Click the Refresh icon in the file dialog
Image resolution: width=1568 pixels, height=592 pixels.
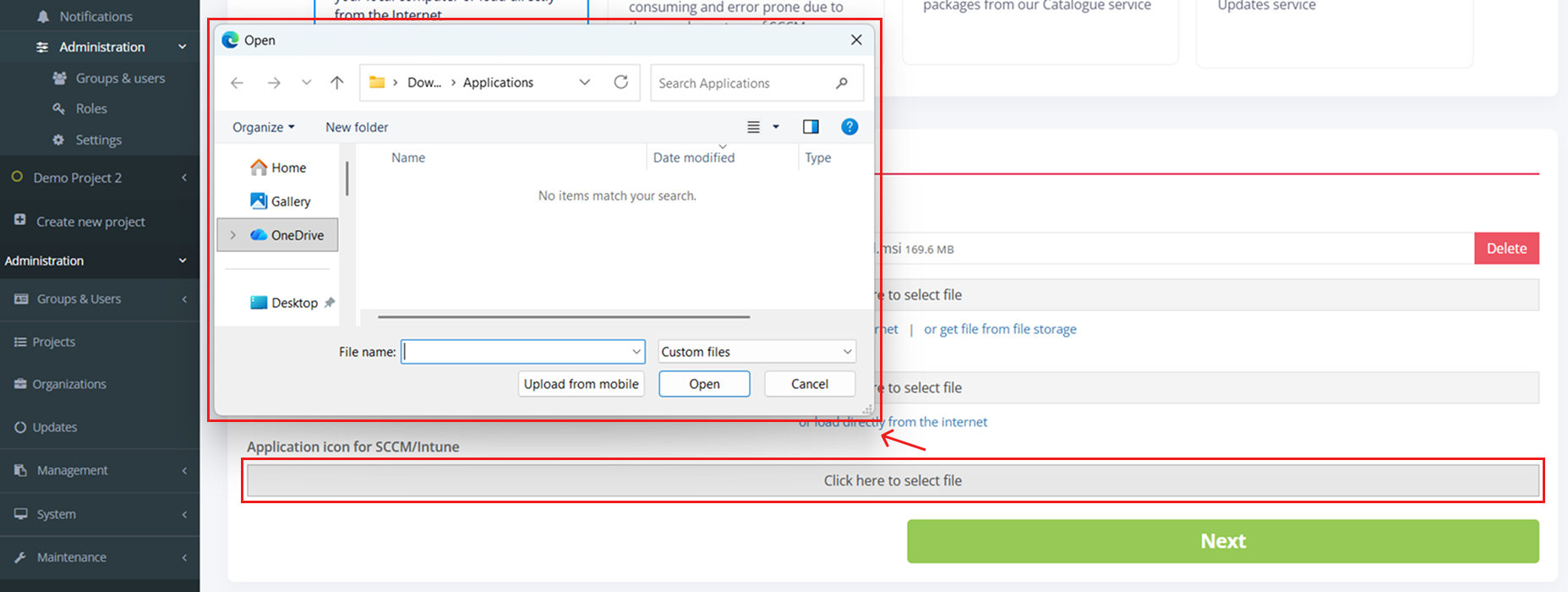click(x=620, y=82)
